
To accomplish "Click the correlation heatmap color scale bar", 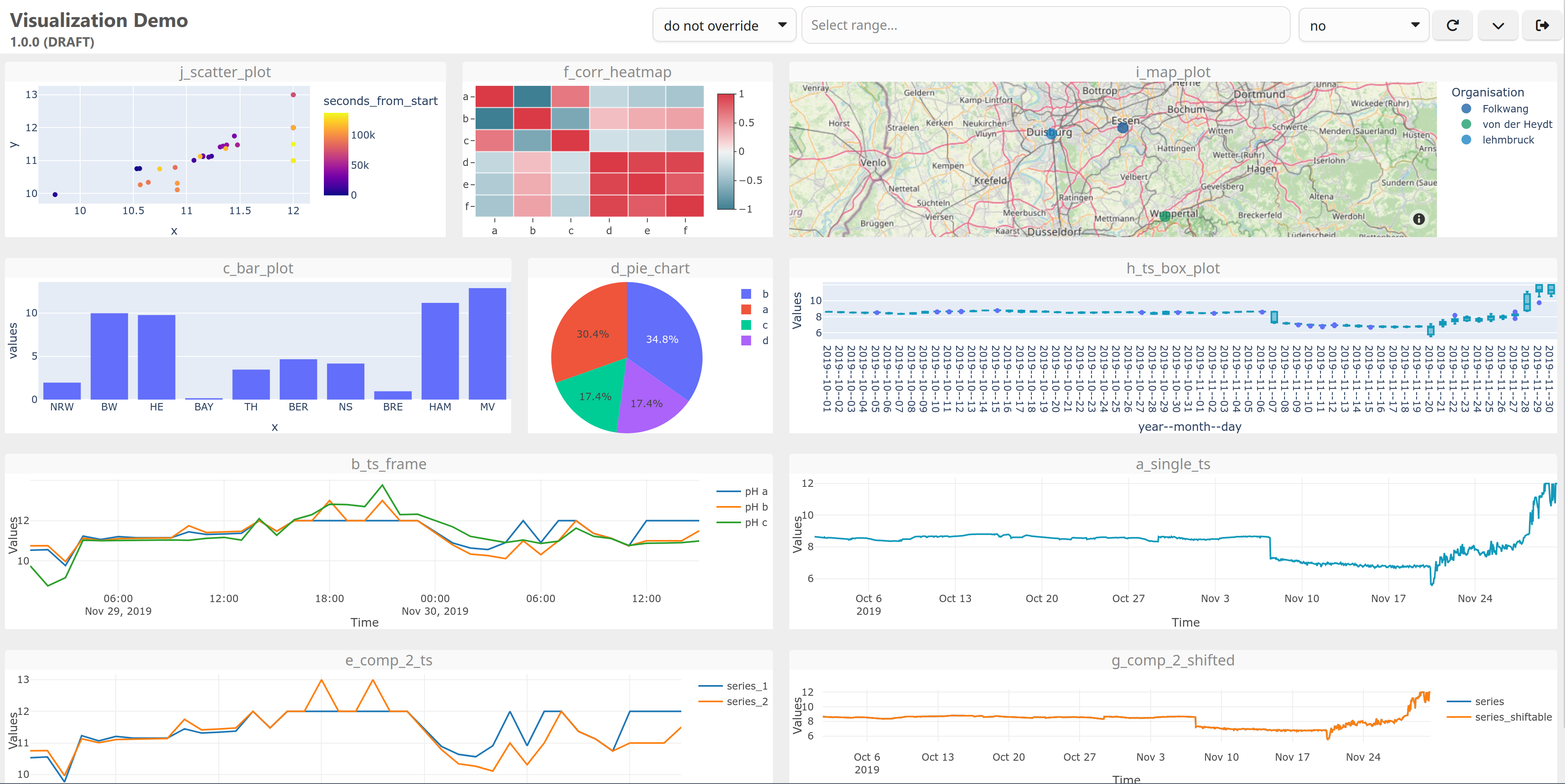I will click(x=726, y=151).
